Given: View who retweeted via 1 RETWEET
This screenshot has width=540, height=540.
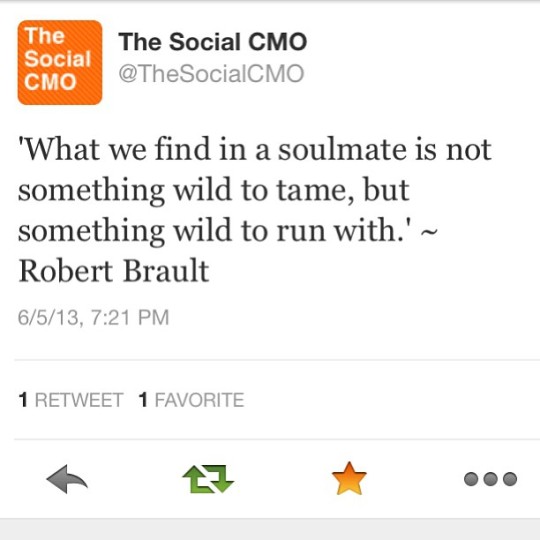Looking at the screenshot, I should (71, 400).
